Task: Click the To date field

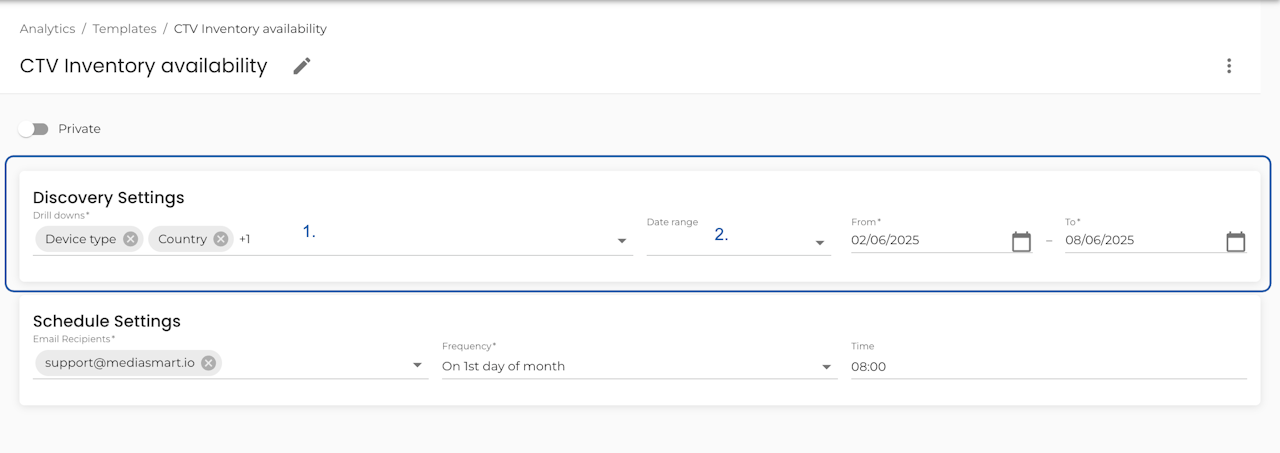Action: (x=1140, y=240)
